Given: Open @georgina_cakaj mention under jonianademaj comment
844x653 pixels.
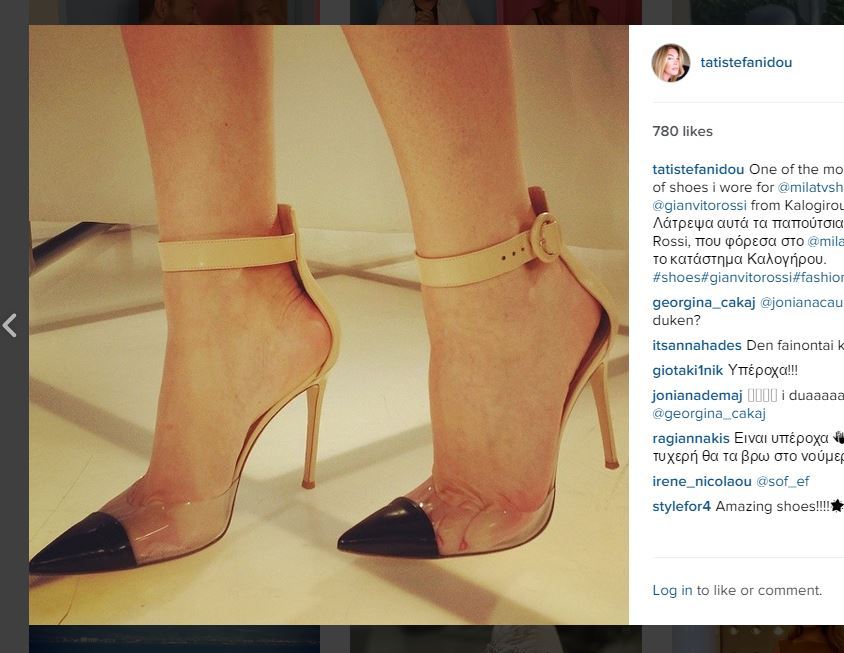Looking at the screenshot, I should pos(708,413).
